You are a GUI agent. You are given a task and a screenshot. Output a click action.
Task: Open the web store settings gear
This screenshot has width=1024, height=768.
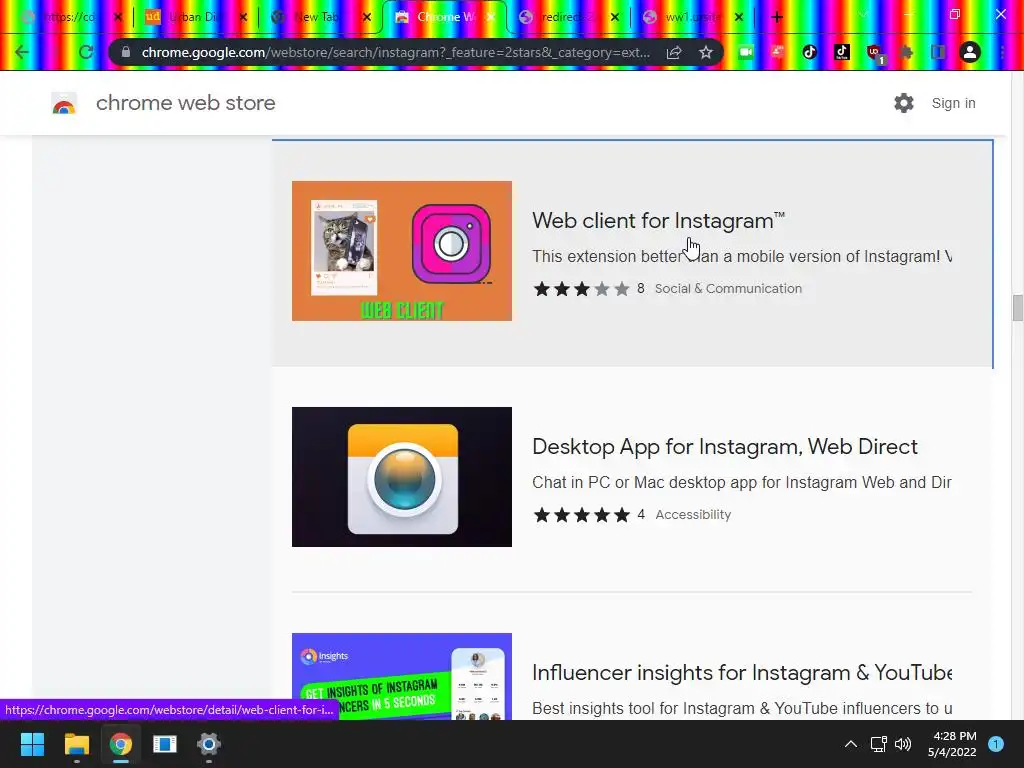click(x=904, y=103)
